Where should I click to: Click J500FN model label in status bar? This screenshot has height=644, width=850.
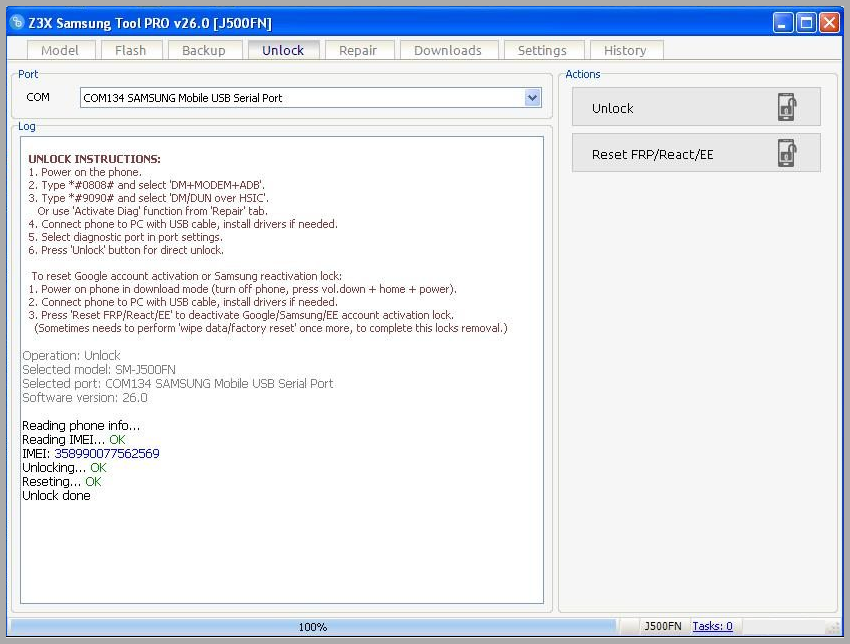coord(662,626)
